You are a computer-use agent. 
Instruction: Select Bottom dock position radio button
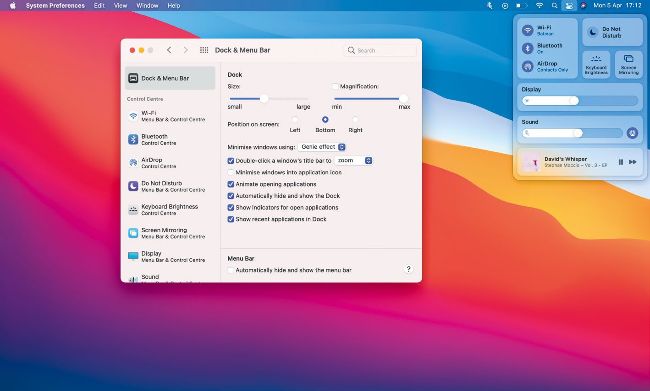click(325, 119)
